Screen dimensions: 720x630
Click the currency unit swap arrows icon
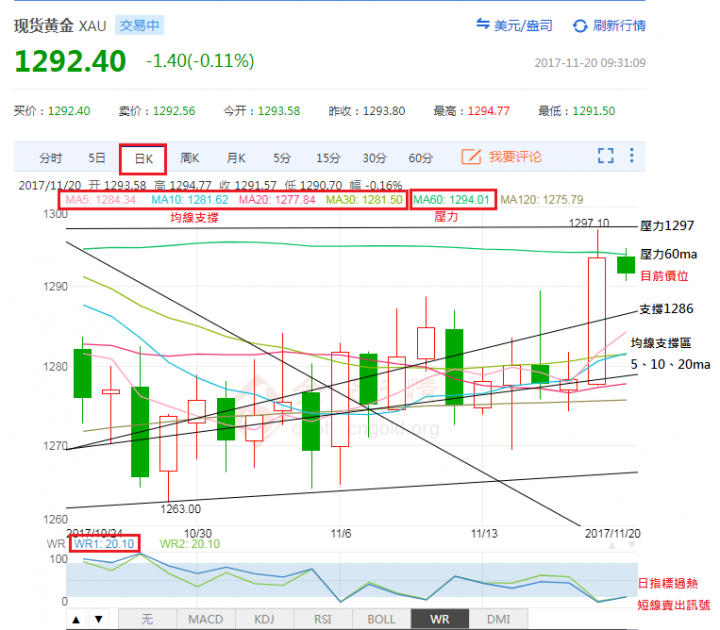click(x=482, y=24)
